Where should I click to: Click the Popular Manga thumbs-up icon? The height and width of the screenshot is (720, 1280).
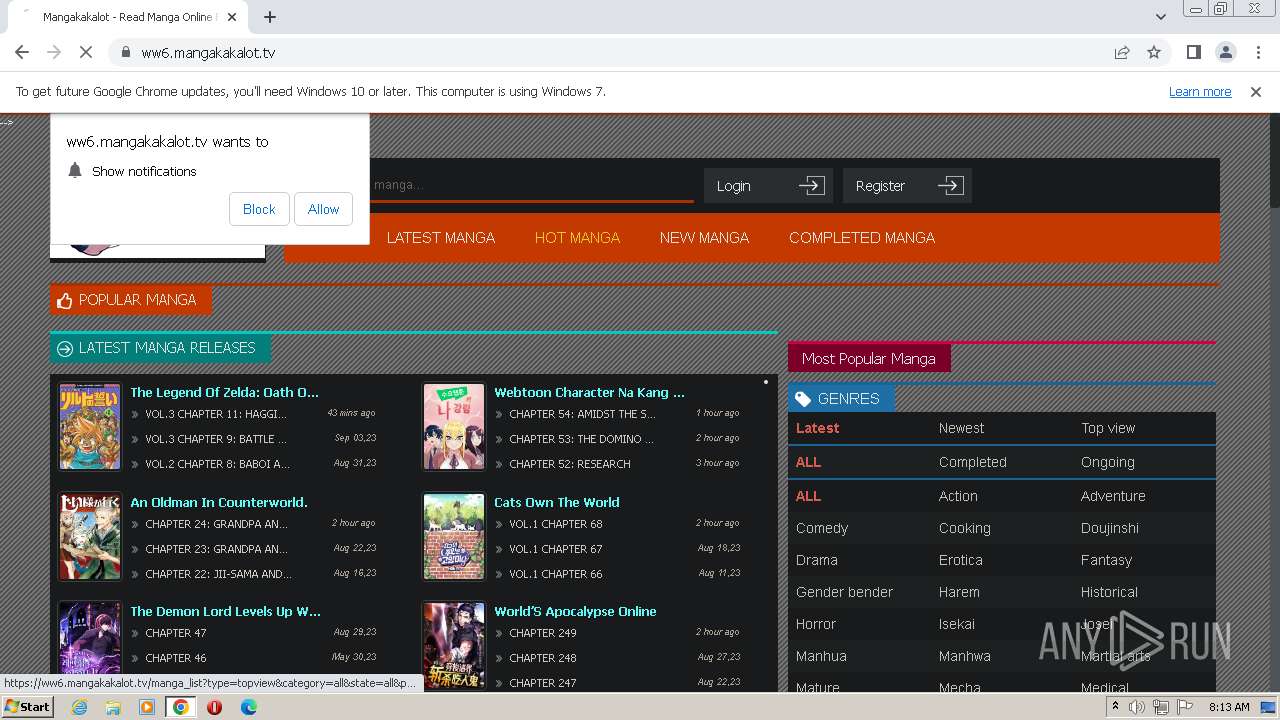click(x=65, y=300)
